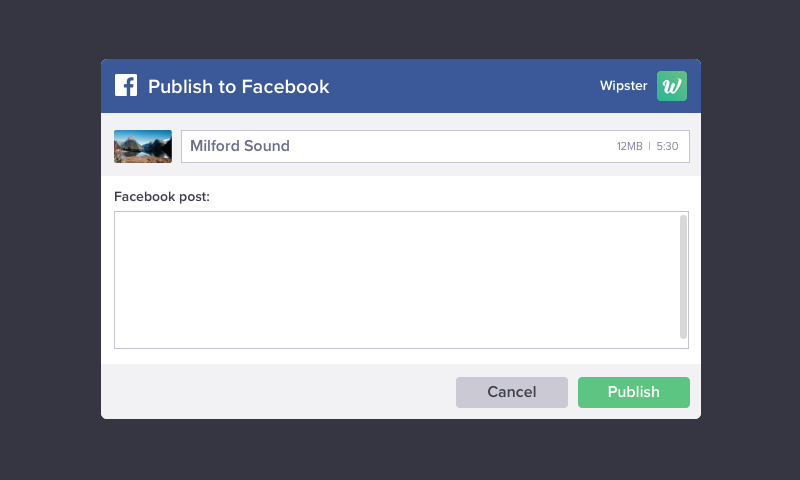Click the gray strip below the video thumbnail
This screenshot has width=800, height=480.
tap(143, 169)
